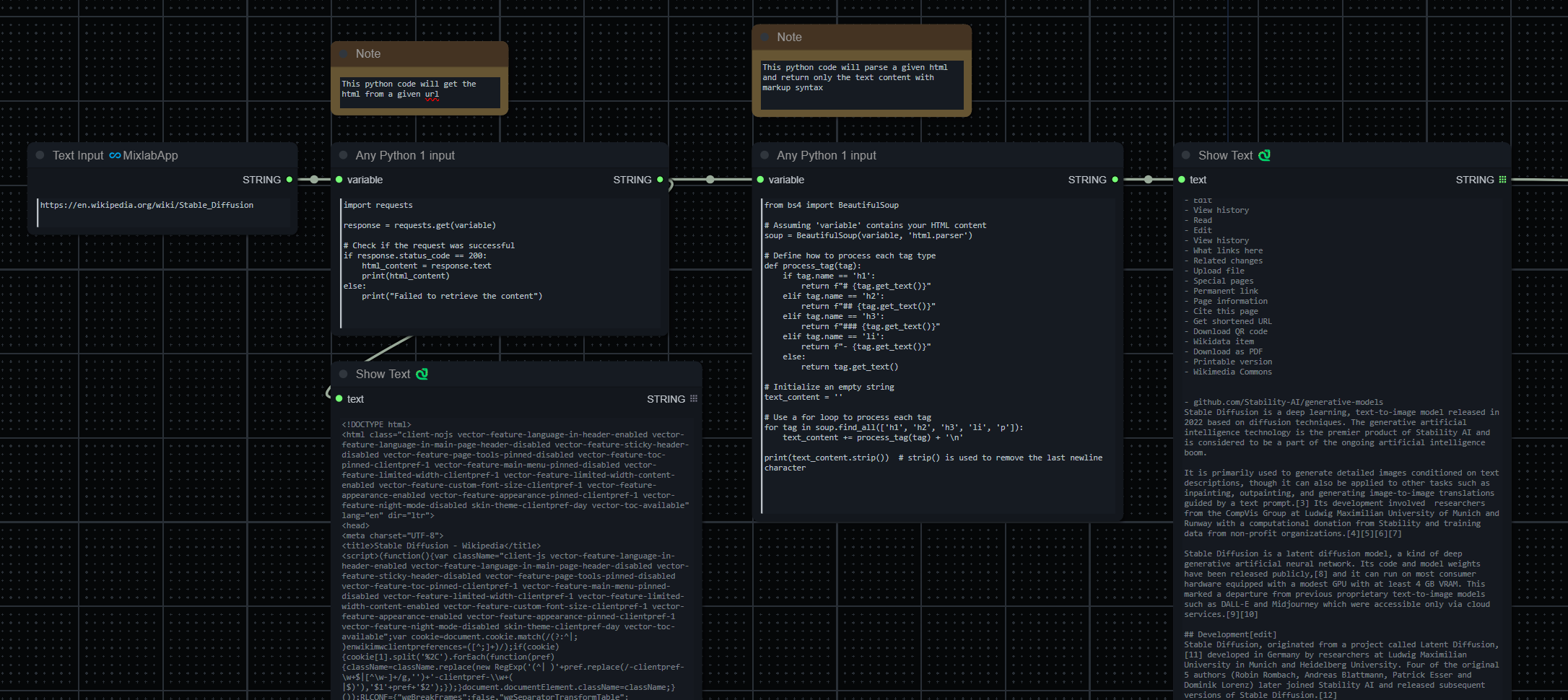
Task: Click STRING output port of Text Input node
Action: 289,180
